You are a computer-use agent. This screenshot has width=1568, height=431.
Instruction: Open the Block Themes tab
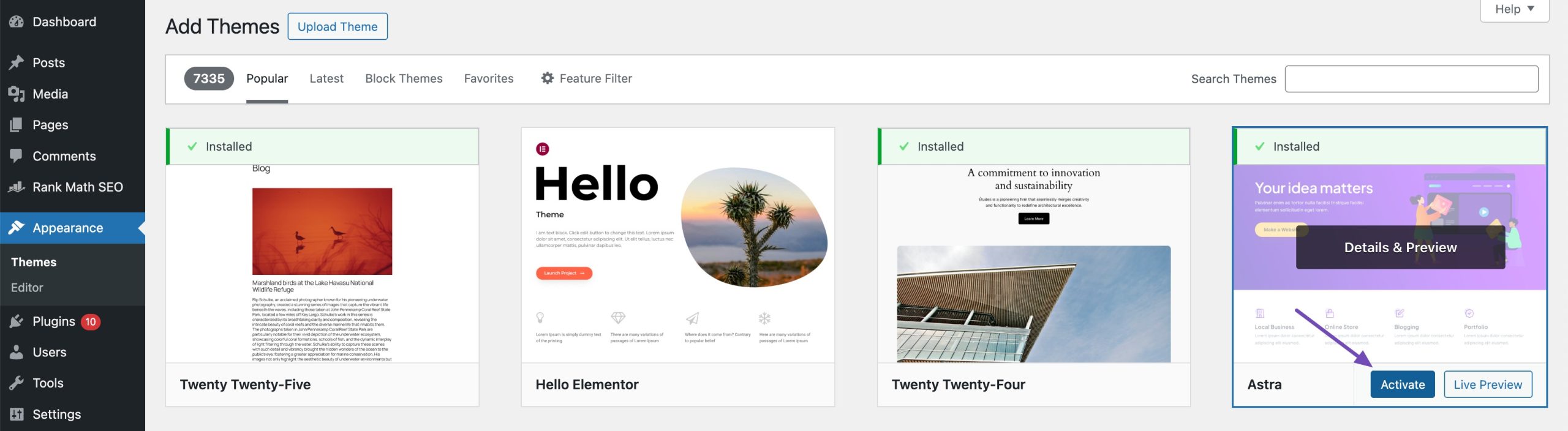(x=404, y=79)
